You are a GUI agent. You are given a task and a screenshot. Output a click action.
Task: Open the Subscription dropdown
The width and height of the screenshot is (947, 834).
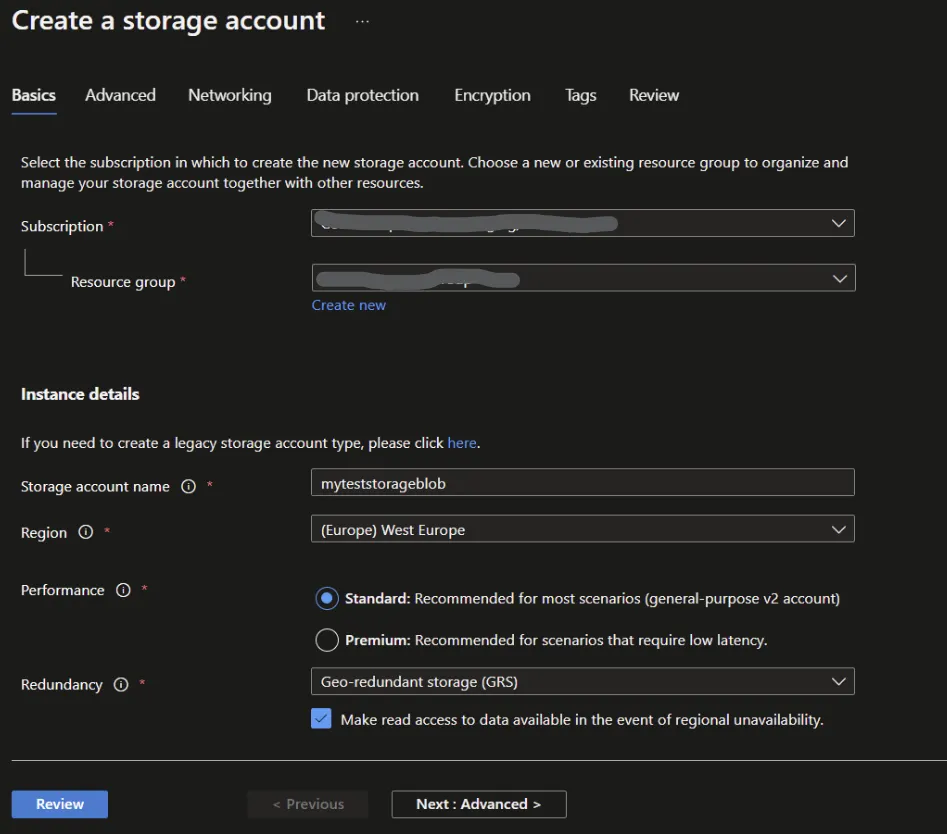point(838,223)
